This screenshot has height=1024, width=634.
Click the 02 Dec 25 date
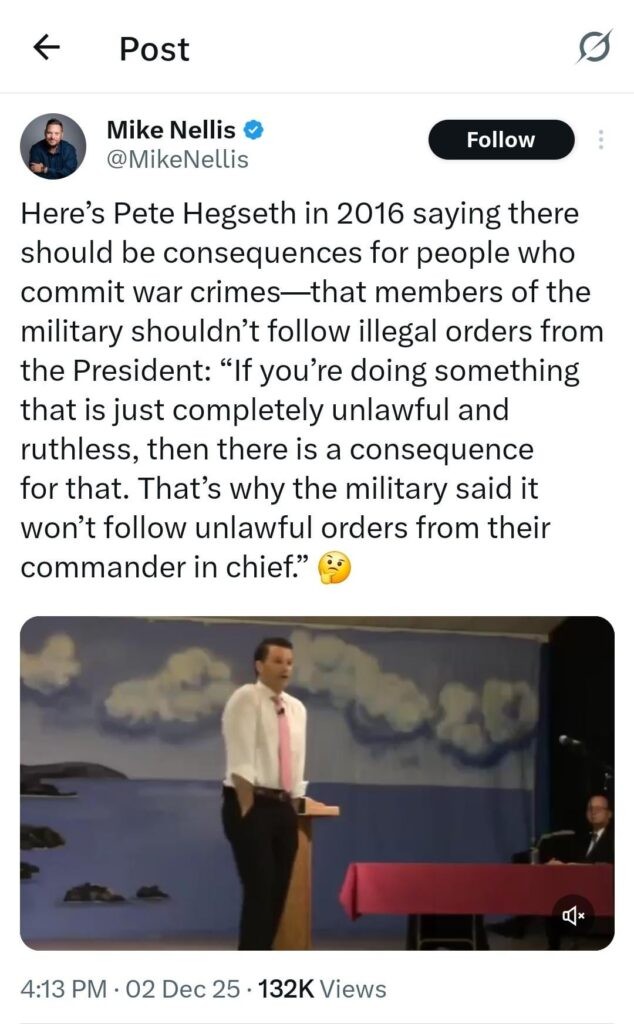[x=182, y=989]
